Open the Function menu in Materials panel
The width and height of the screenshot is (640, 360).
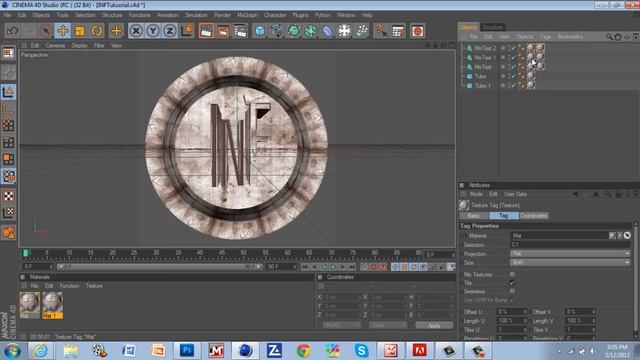(69, 286)
